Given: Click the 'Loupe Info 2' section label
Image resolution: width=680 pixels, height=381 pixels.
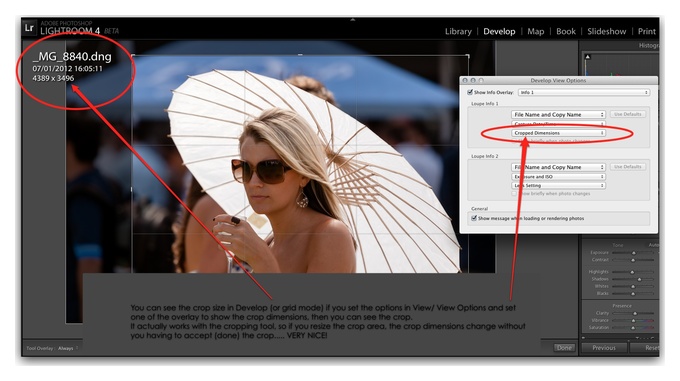Looking at the screenshot, I should [484, 156].
